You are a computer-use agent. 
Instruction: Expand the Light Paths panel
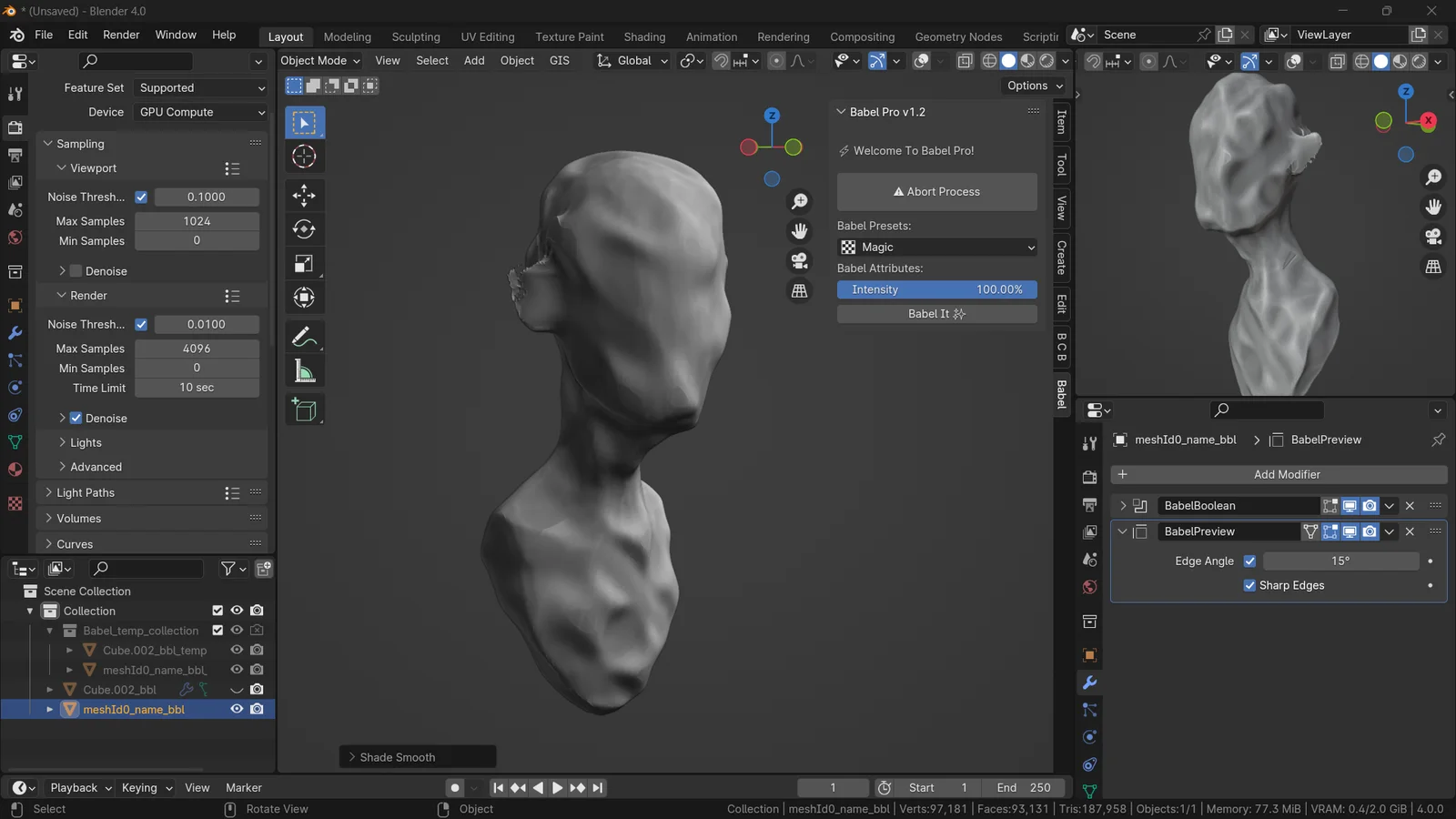coord(85,493)
